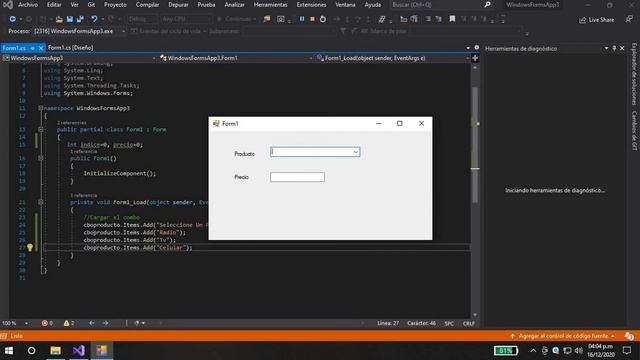
Task: Open the Producto combo box dropdown in Form1
Action: pos(356,152)
